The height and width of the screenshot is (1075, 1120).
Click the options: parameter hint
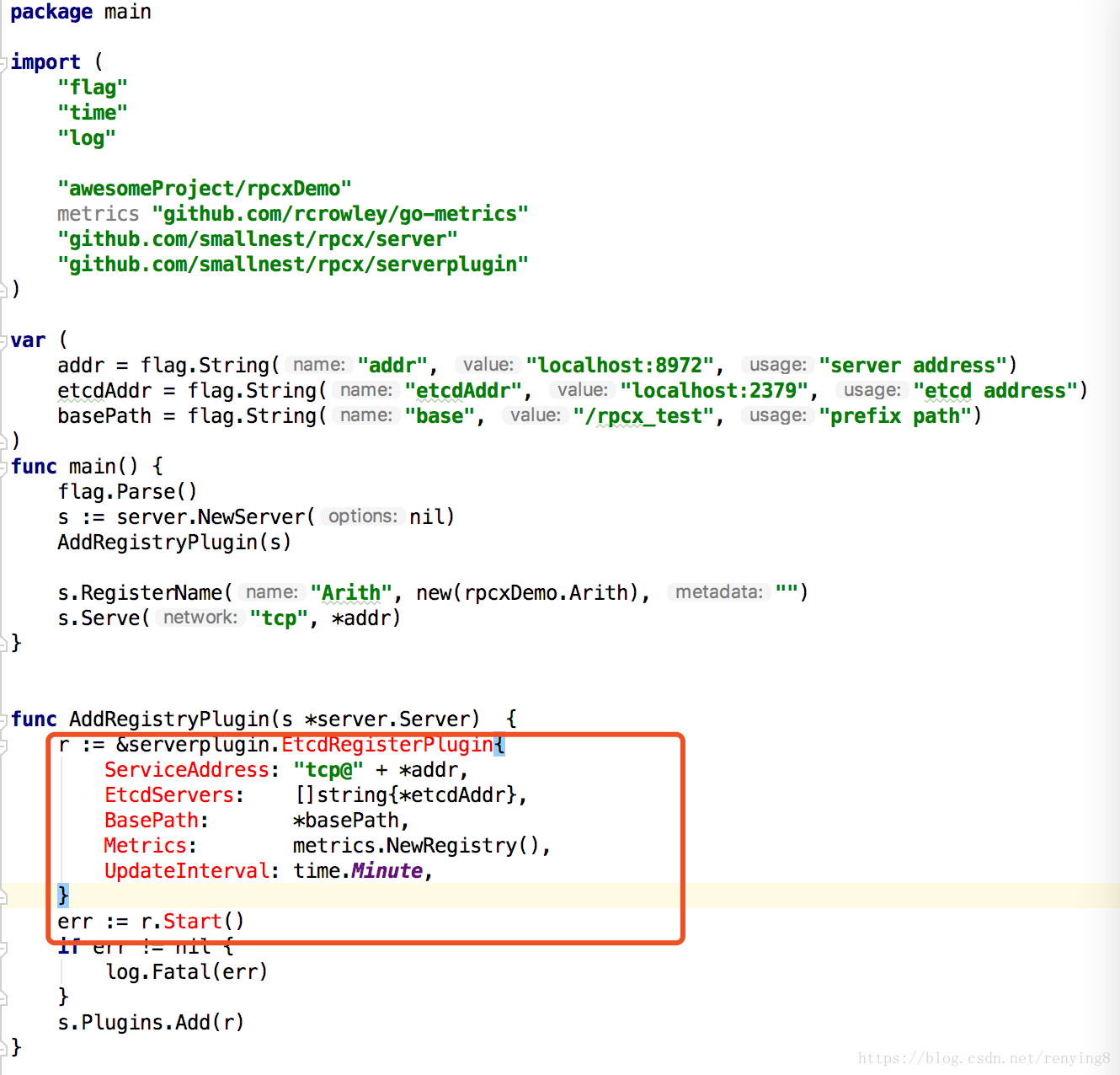tap(363, 516)
